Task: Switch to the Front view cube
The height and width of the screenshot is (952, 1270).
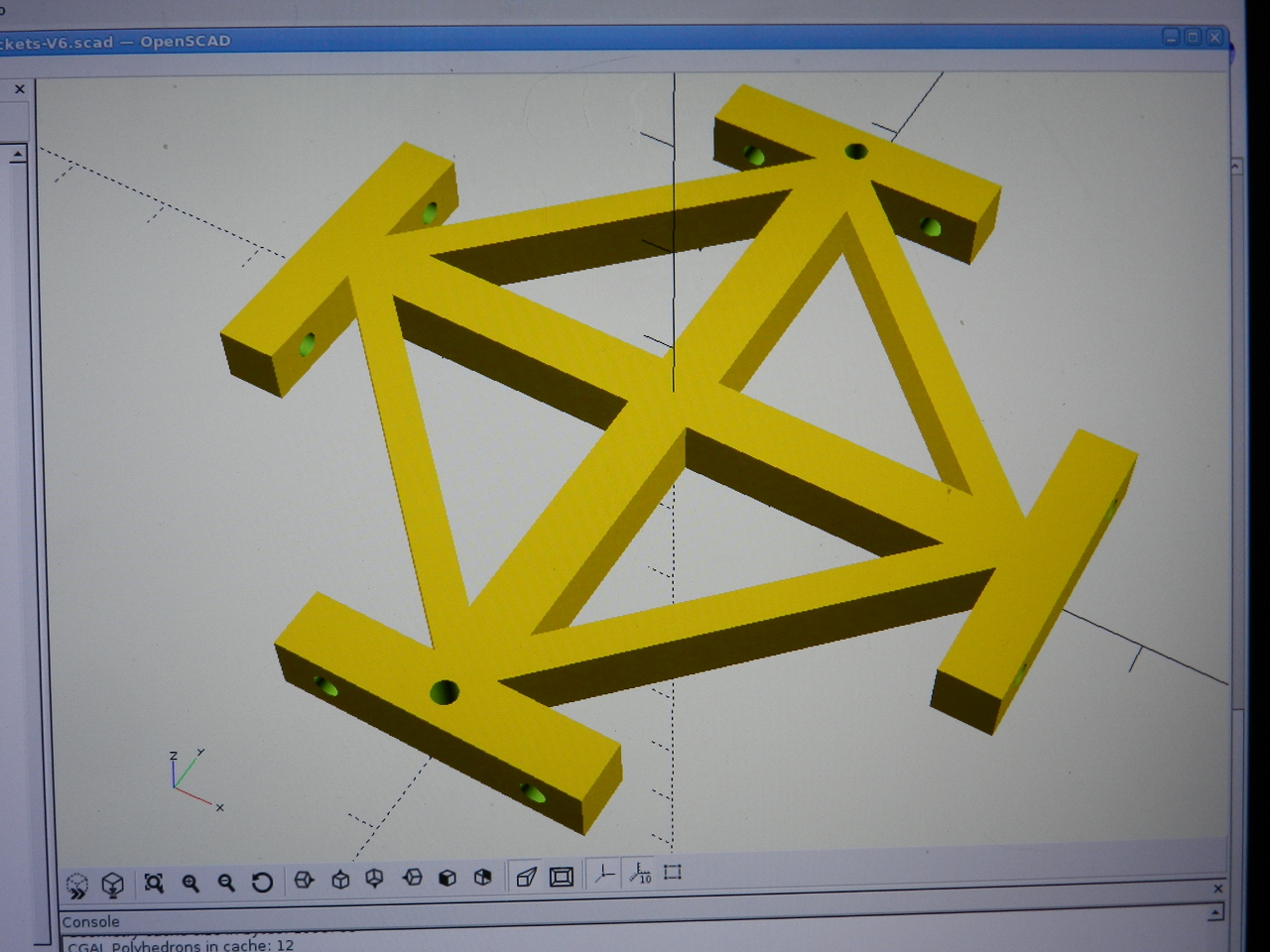Action: [447, 878]
